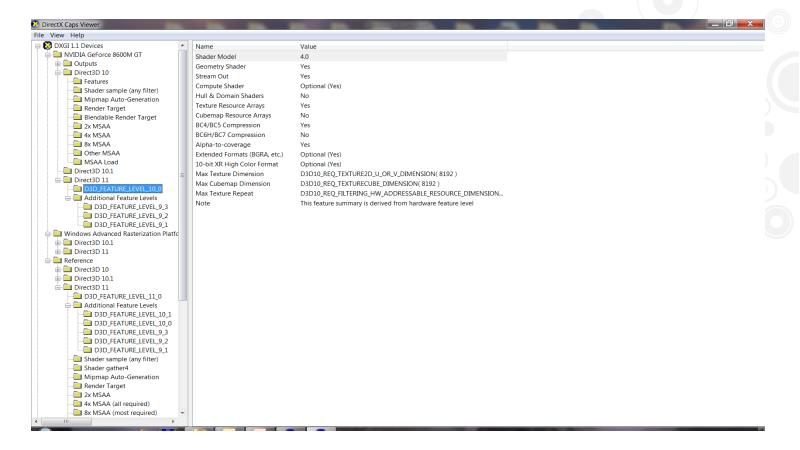This screenshot has height=450, width=800.
Task: Click the Blendable Render Target folder icon
Action: coord(76,117)
